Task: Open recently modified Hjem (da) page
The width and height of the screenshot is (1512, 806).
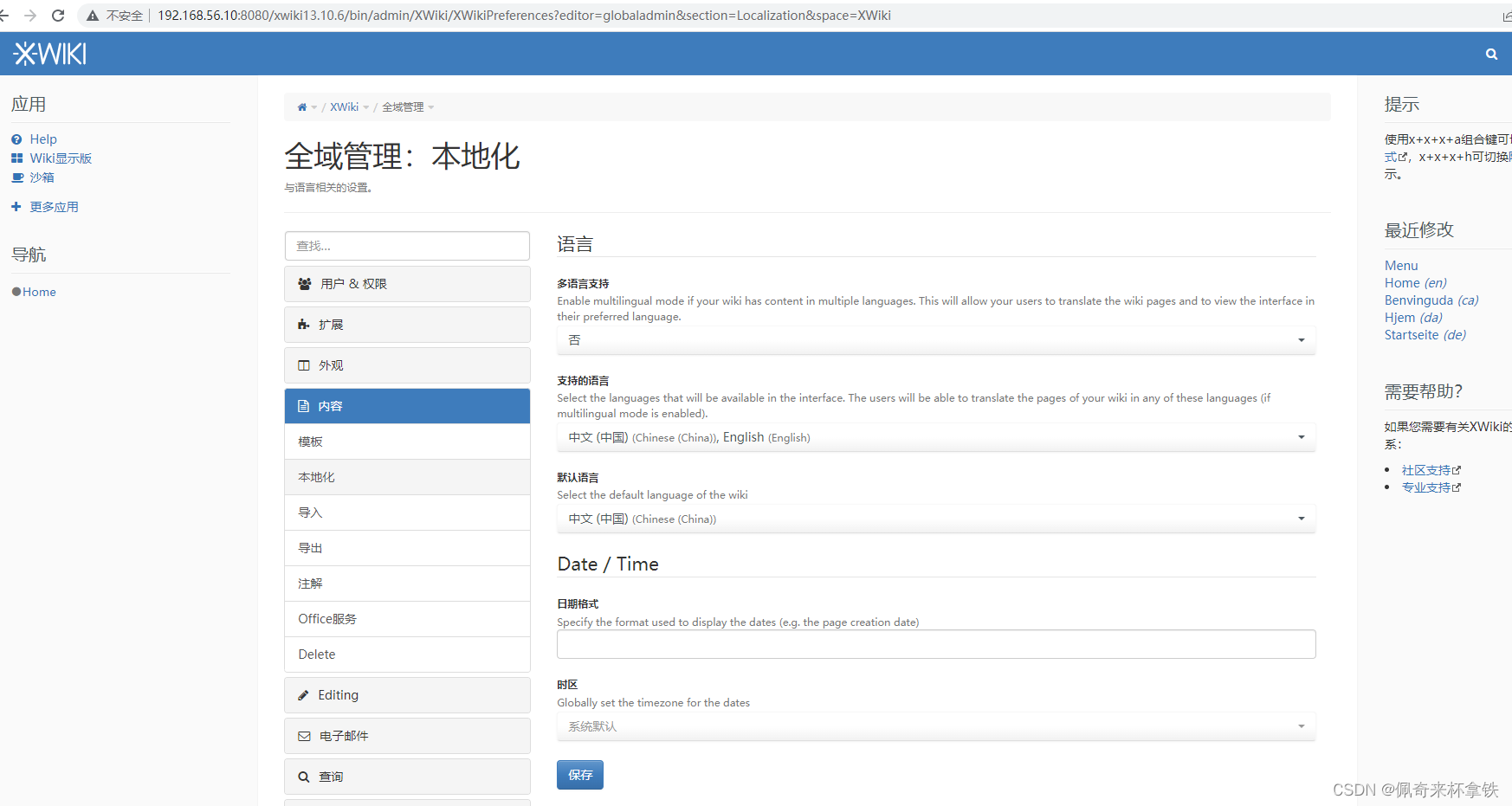Action: 1413,318
